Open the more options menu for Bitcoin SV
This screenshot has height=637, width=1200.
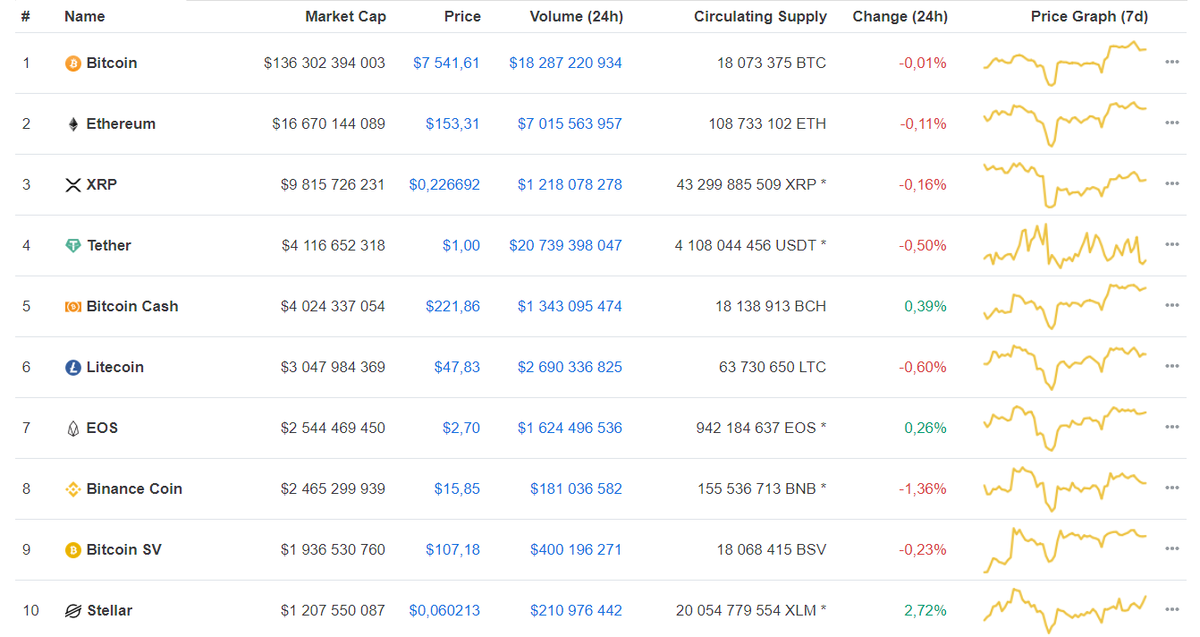coord(1172,550)
